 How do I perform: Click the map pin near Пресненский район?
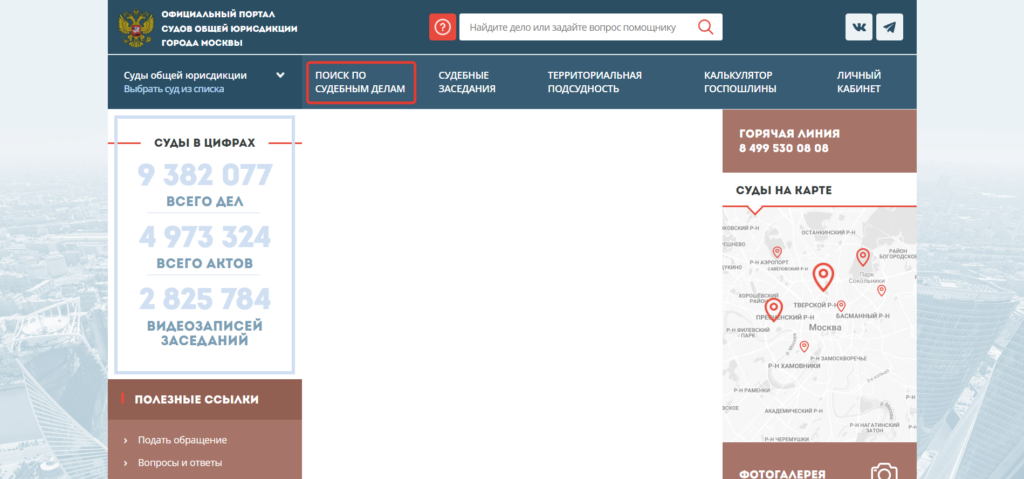coord(773,309)
